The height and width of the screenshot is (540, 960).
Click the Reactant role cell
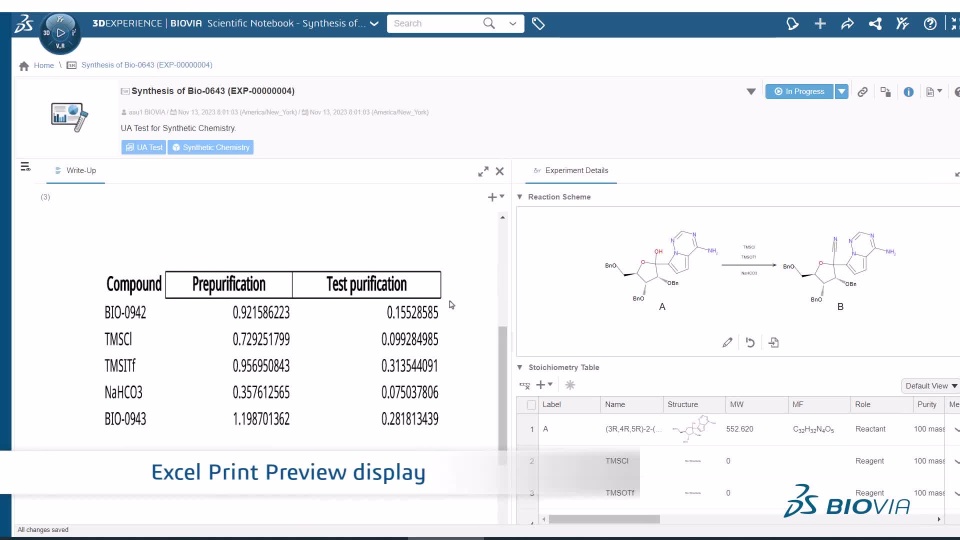click(870, 429)
